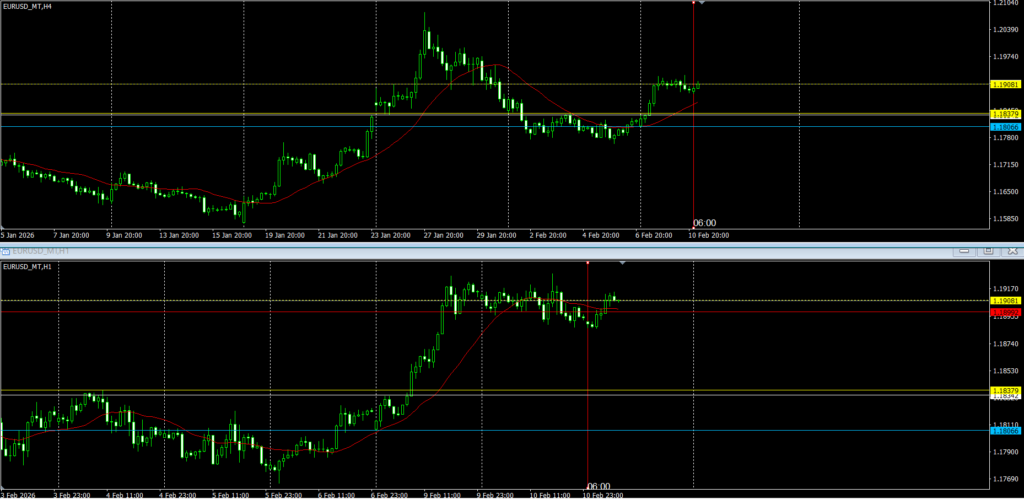Click the EURUSD_MT,H4 chart title label
The height and width of the screenshot is (499, 1024).
coord(28,8)
